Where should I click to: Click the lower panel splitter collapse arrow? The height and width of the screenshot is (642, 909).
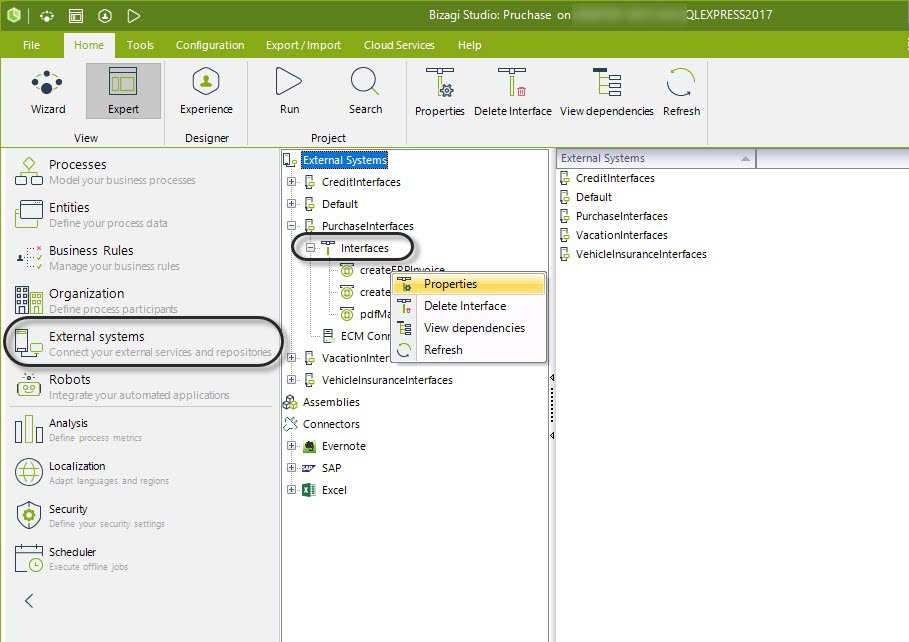pos(552,435)
